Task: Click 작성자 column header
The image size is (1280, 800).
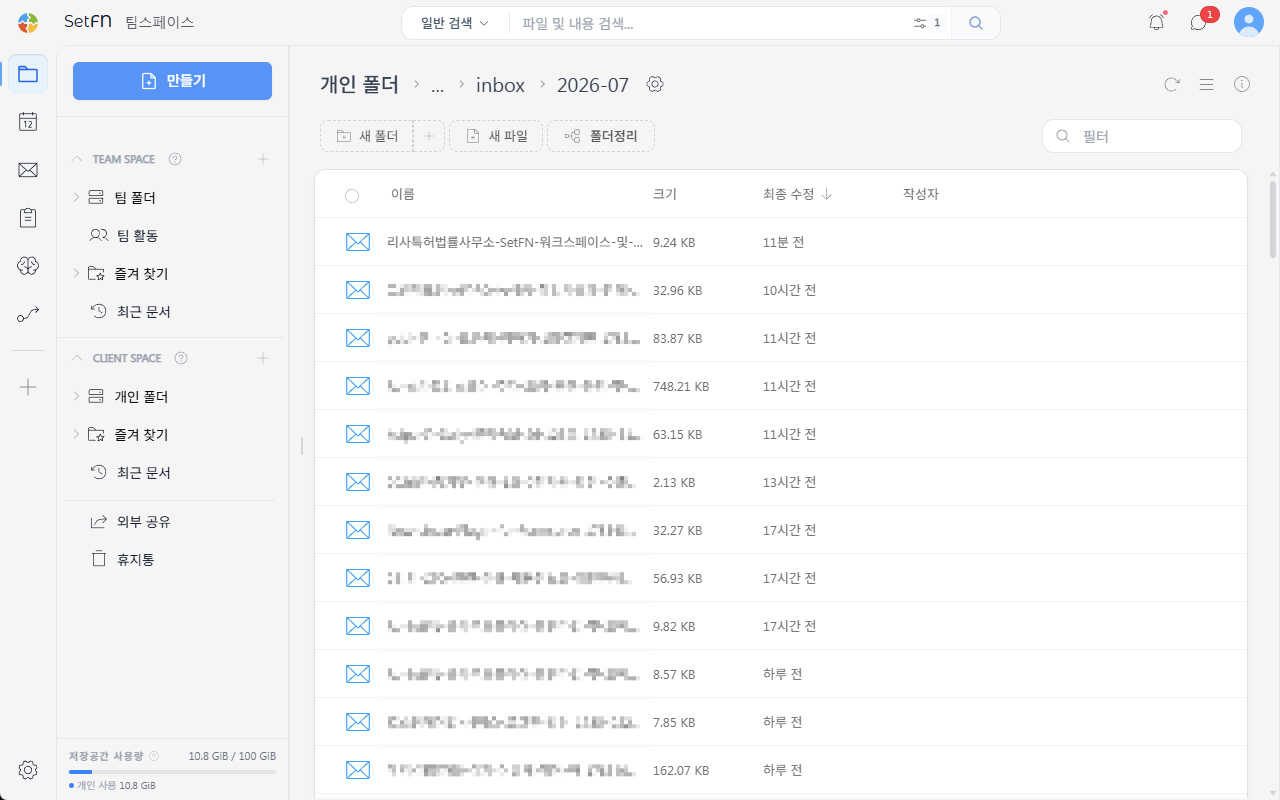Action: click(921, 194)
